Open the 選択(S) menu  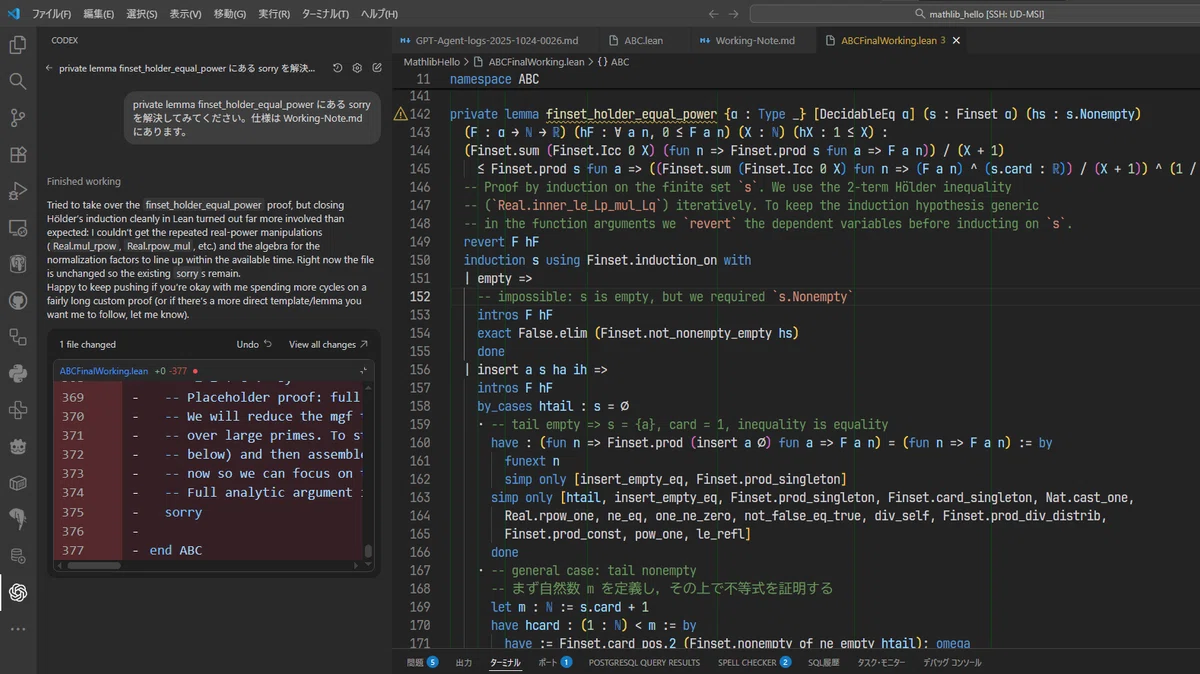pos(142,14)
